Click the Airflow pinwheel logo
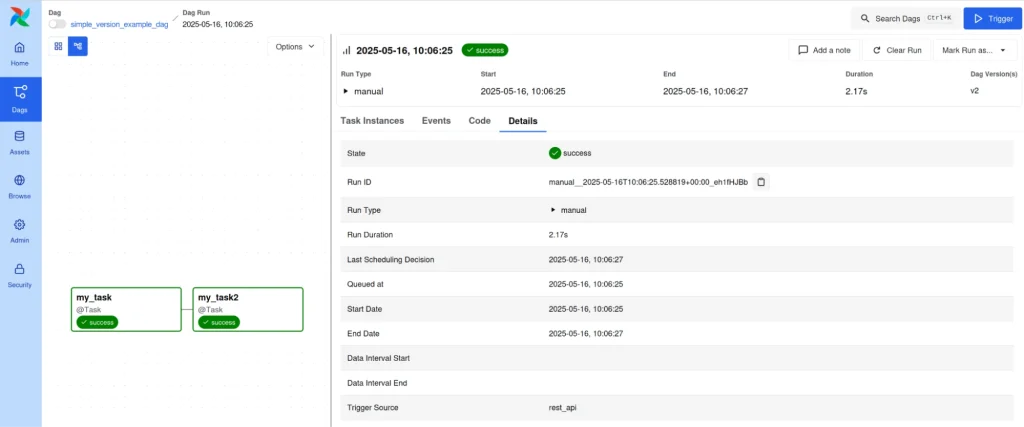Screen dimensions: 1024x427 click(x=20, y=17)
